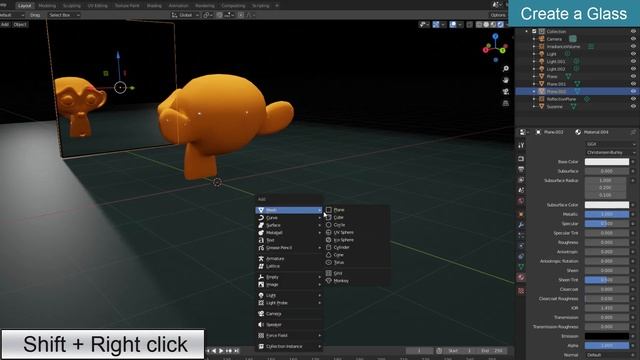The height and width of the screenshot is (360, 640).
Task: Adjust the Metallic slider
Action: point(607,214)
